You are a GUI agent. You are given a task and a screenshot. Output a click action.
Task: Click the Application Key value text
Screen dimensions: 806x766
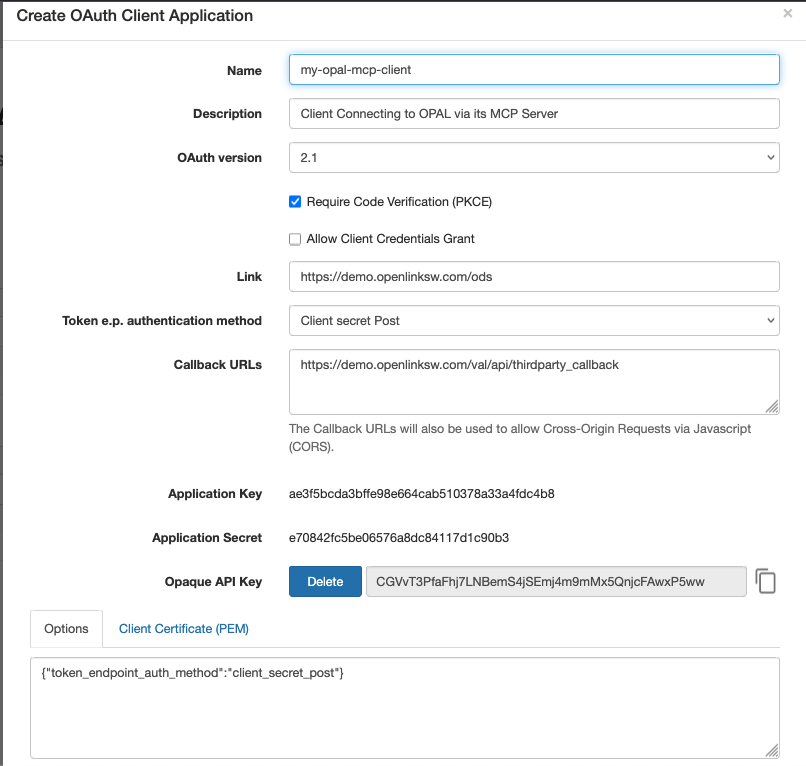pyautogui.click(x=422, y=494)
